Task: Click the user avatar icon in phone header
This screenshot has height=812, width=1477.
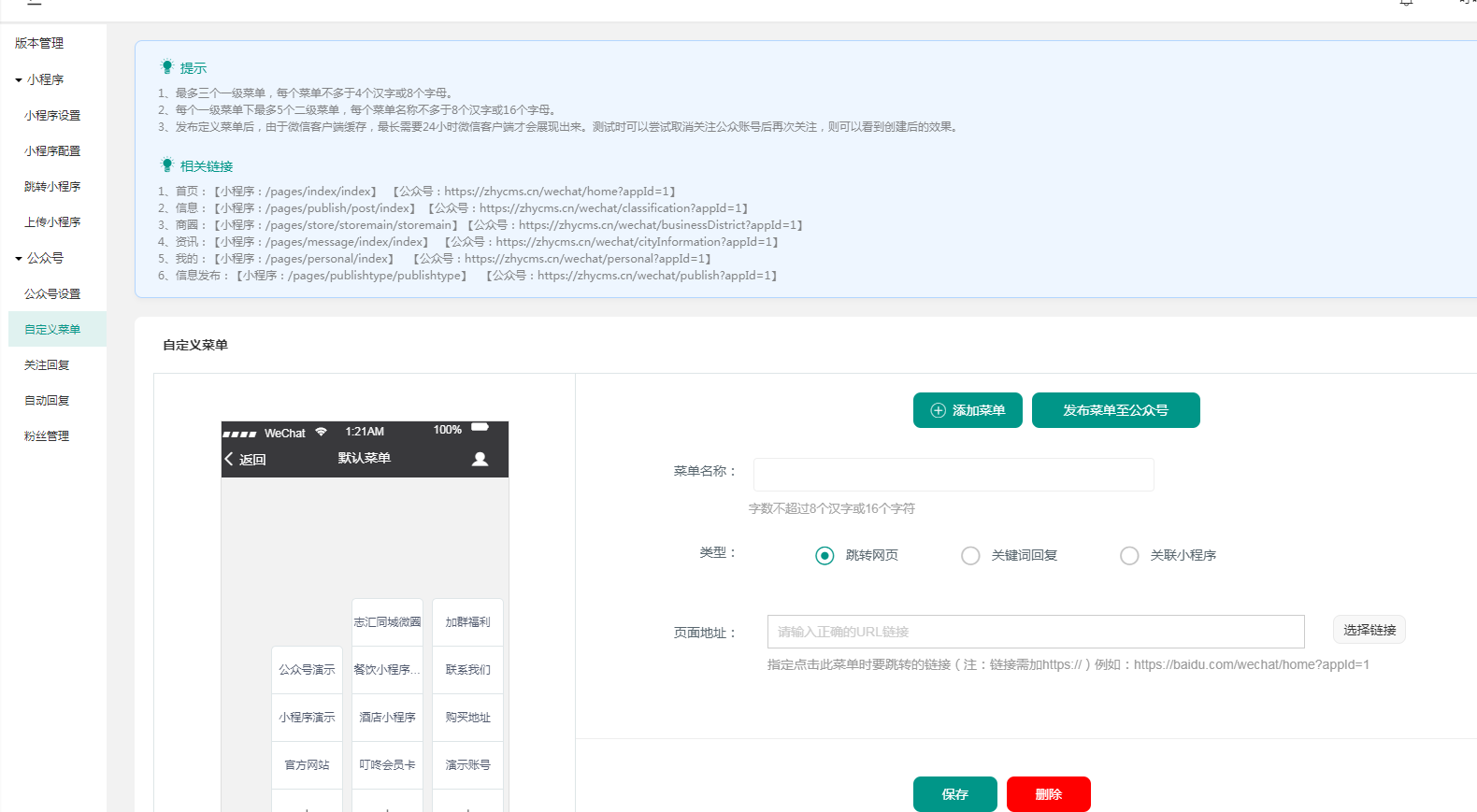Action: click(x=480, y=459)
